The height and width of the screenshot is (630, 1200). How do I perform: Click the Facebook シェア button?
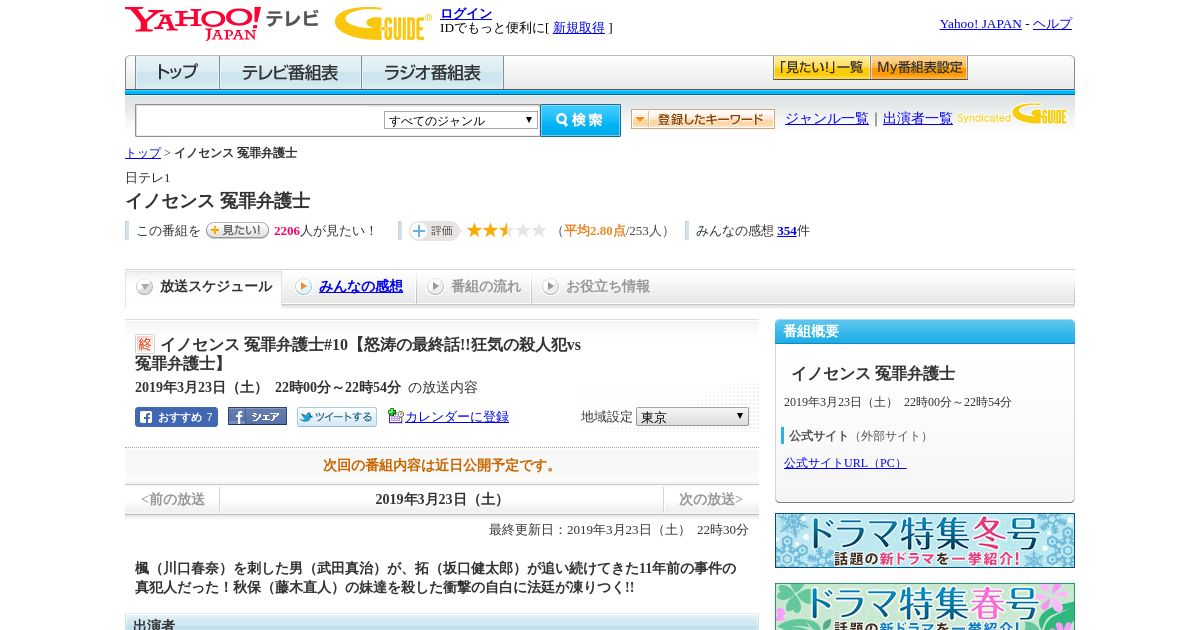click(x=257, y=417)
